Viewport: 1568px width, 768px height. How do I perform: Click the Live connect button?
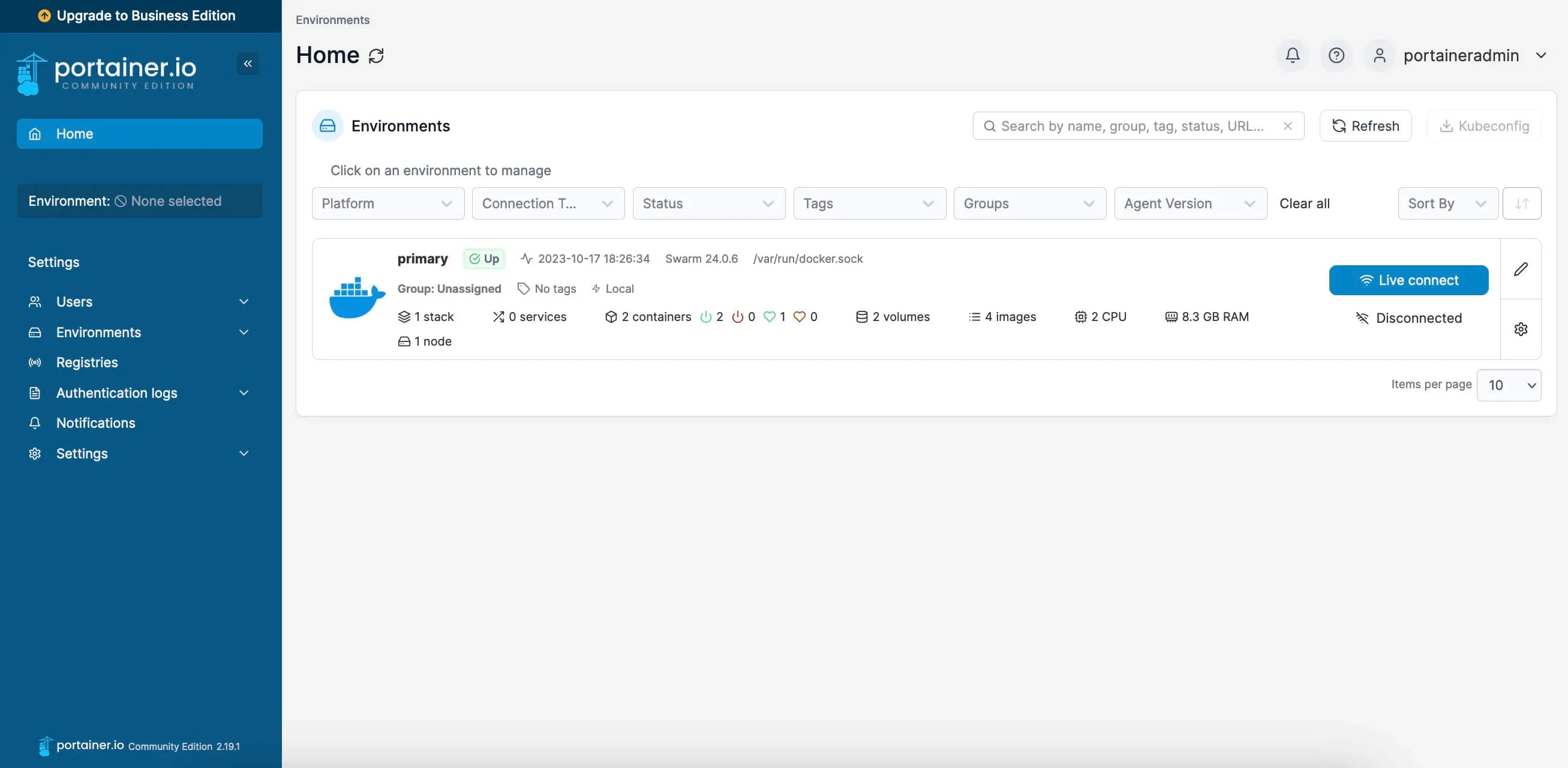pos(1408,280)
